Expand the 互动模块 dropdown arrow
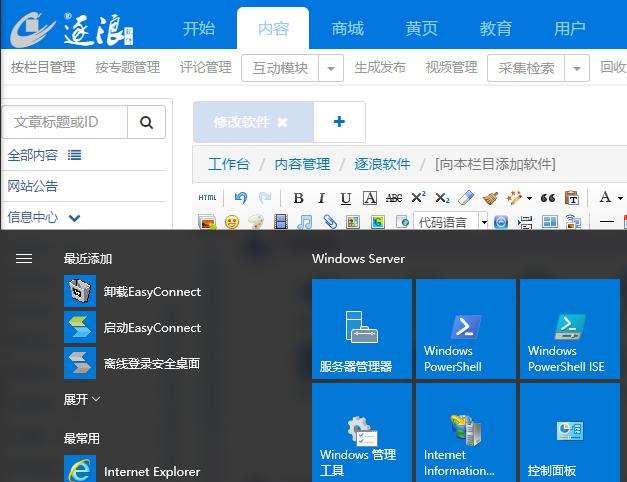627x482 pixels. click(331, 68)
